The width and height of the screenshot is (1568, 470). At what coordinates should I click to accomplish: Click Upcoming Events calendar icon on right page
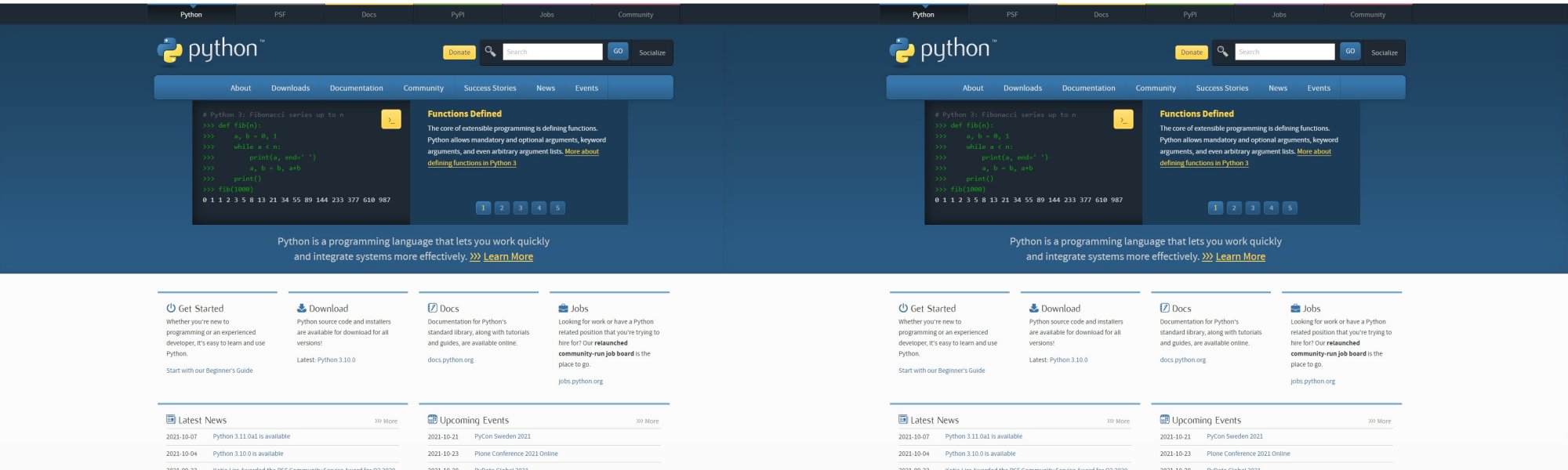pyautogui.click(x=1165, y=419)
